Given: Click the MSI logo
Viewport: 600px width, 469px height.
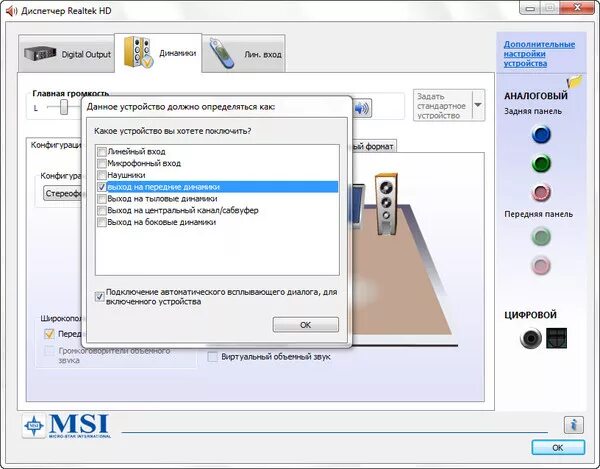Looking at the screenshot, I should [67, 426].
